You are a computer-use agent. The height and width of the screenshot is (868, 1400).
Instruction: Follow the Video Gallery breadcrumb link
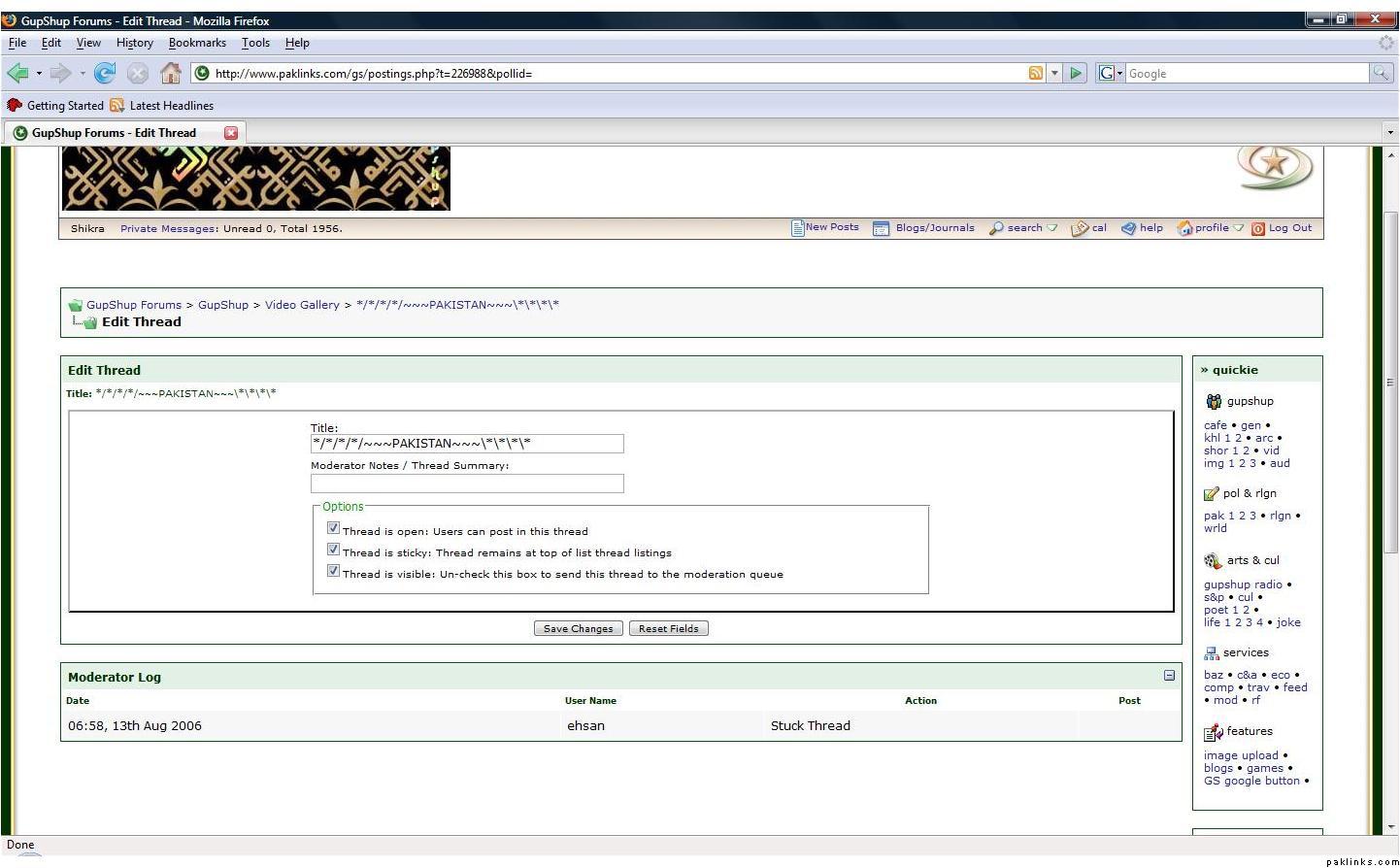[302, 305]
